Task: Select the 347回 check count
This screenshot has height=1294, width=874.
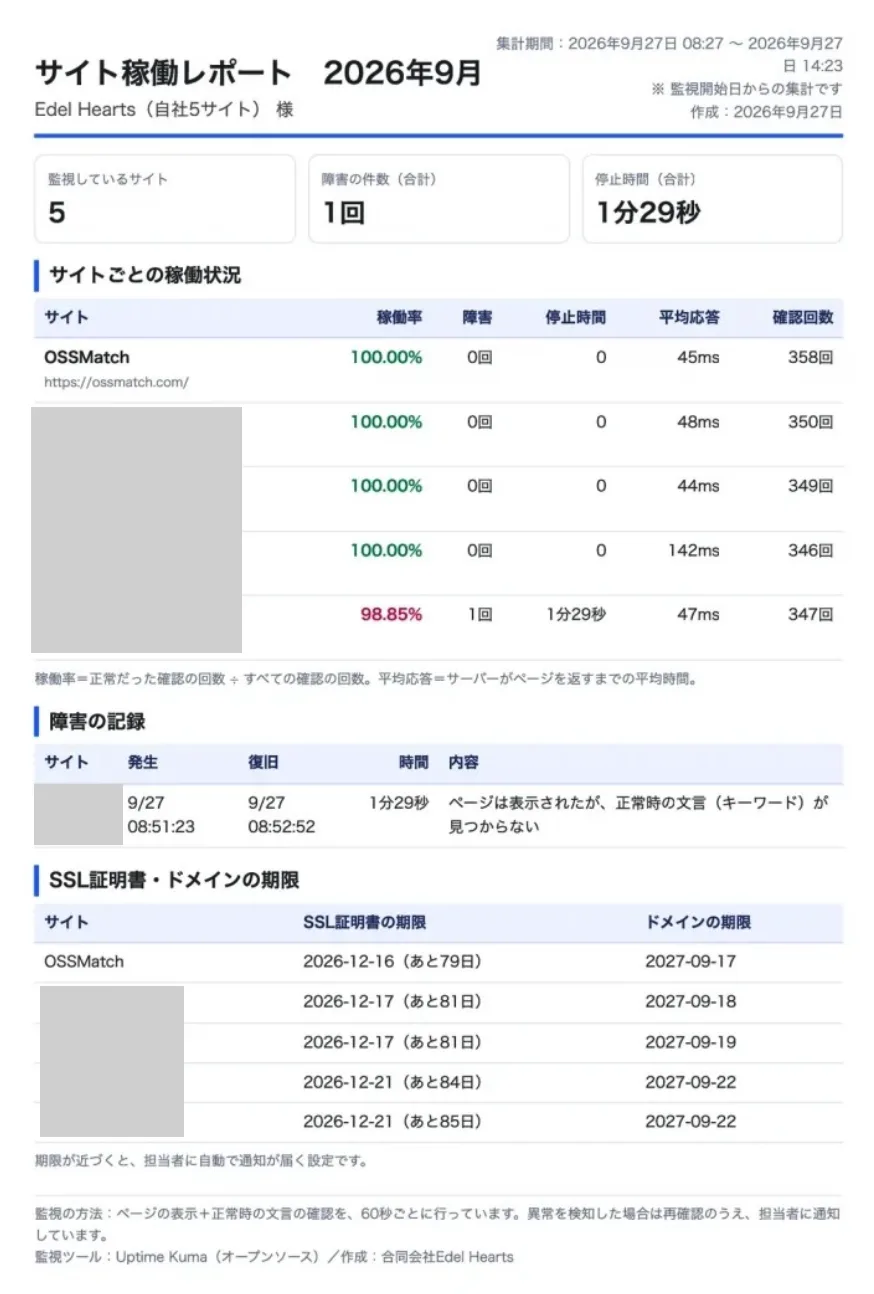Action: click(x=810, y=614)
